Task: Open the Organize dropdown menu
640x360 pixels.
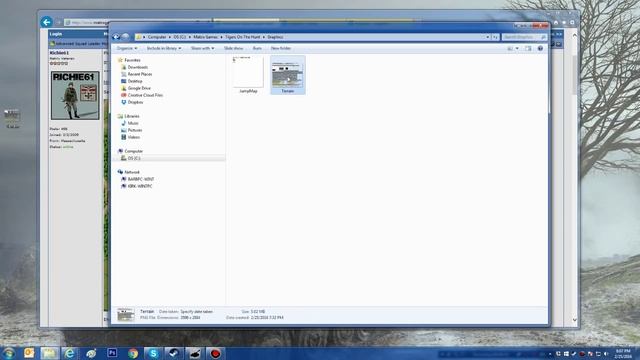Action: pos(127,48)
